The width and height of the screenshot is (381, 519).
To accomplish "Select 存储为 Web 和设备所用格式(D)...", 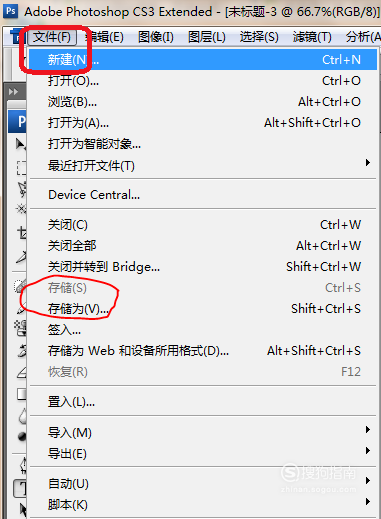I will [x=204, y=351].
